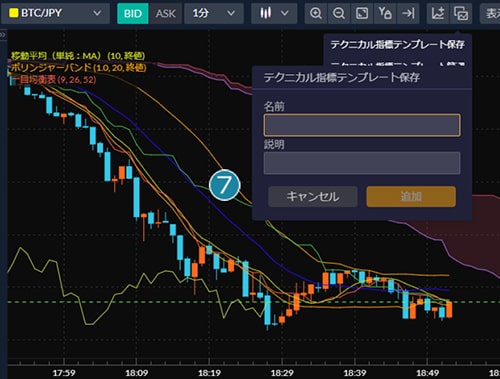500x379 pixels.
Task: Switch price display to BID
Action: pos(133,13)
